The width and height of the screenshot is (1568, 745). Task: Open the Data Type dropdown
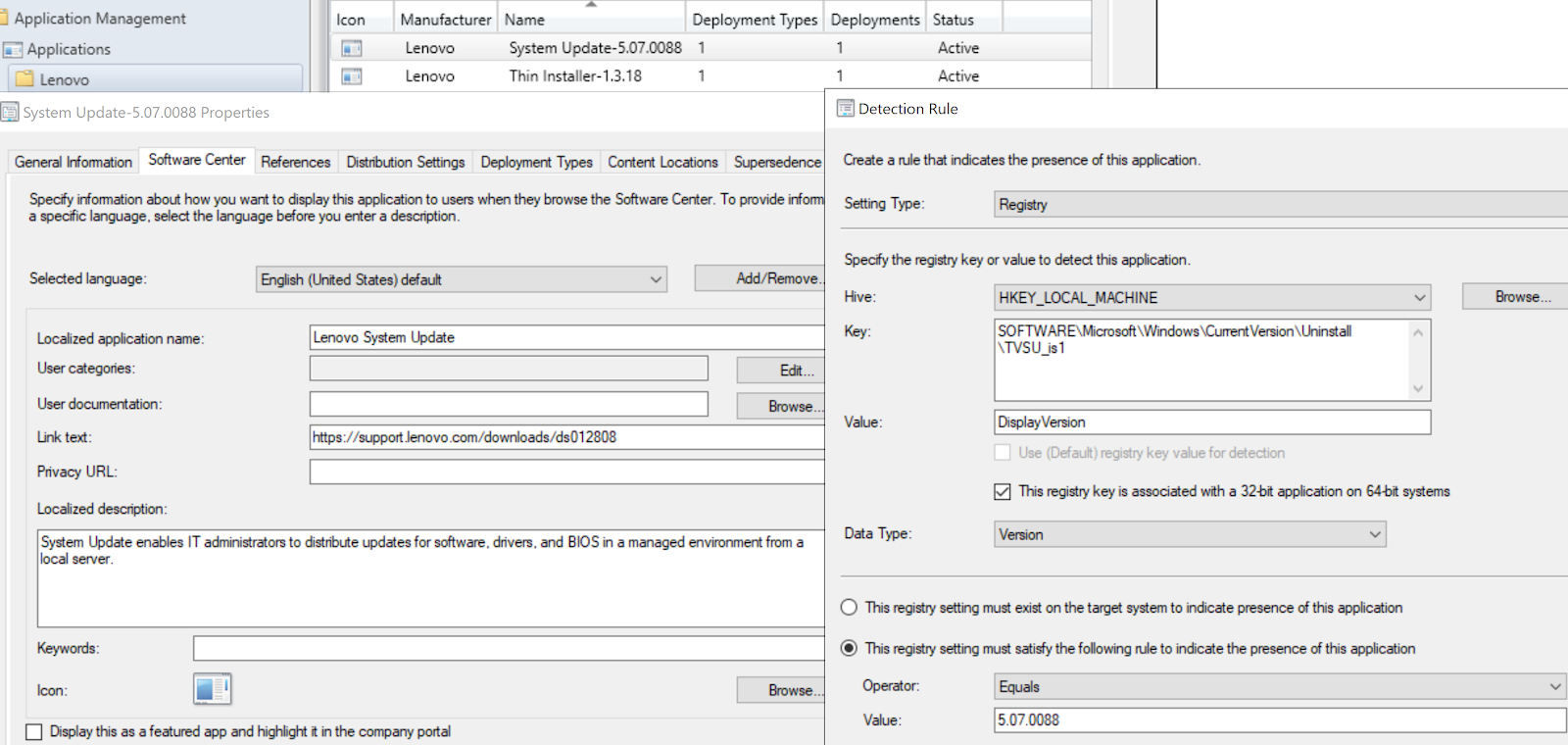click(1190, 534)
